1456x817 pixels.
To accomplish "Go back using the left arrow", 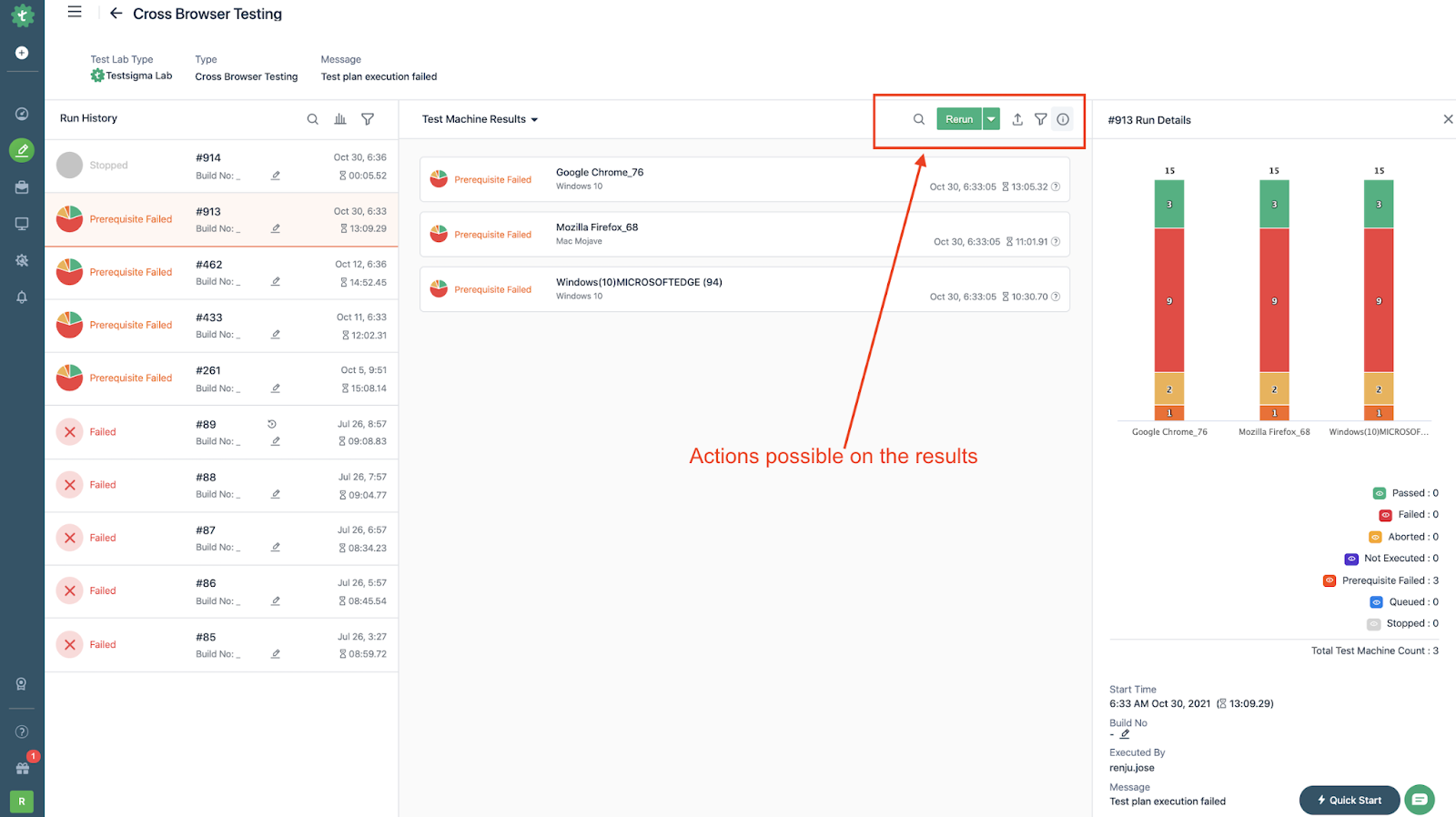I will 116,14.
